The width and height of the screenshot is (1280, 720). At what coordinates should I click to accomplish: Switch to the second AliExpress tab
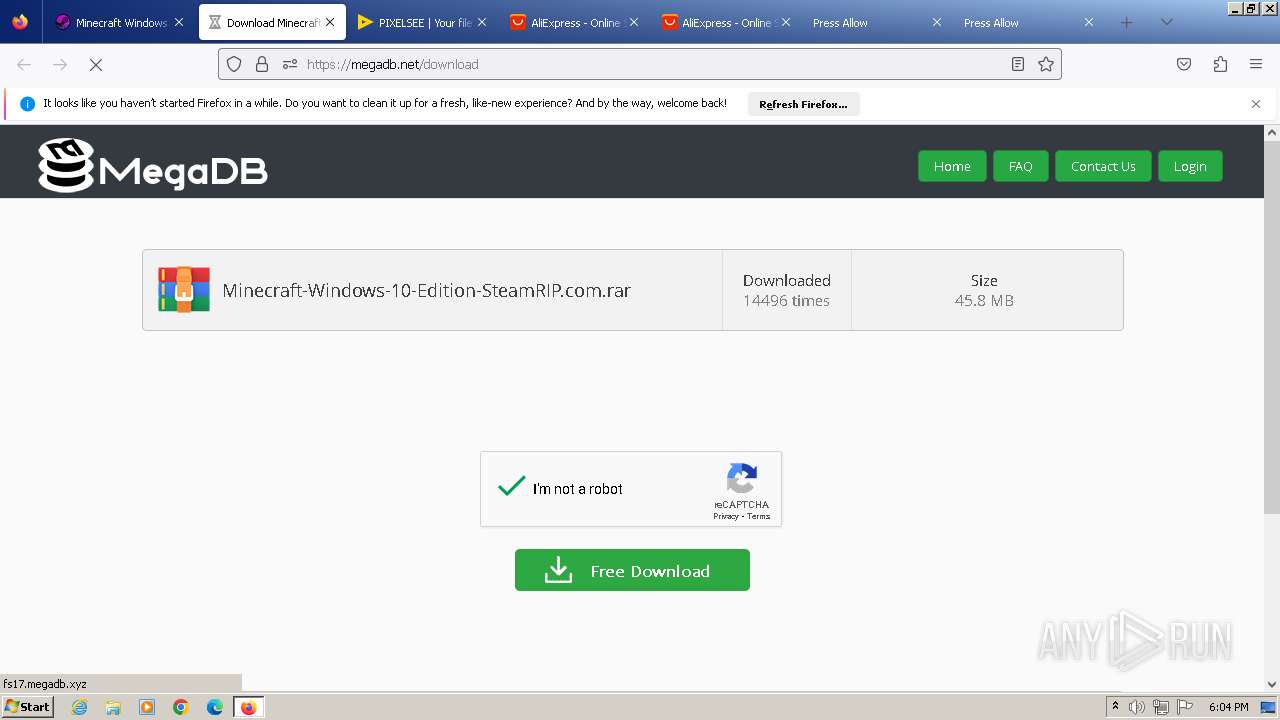tap(726, 22)
